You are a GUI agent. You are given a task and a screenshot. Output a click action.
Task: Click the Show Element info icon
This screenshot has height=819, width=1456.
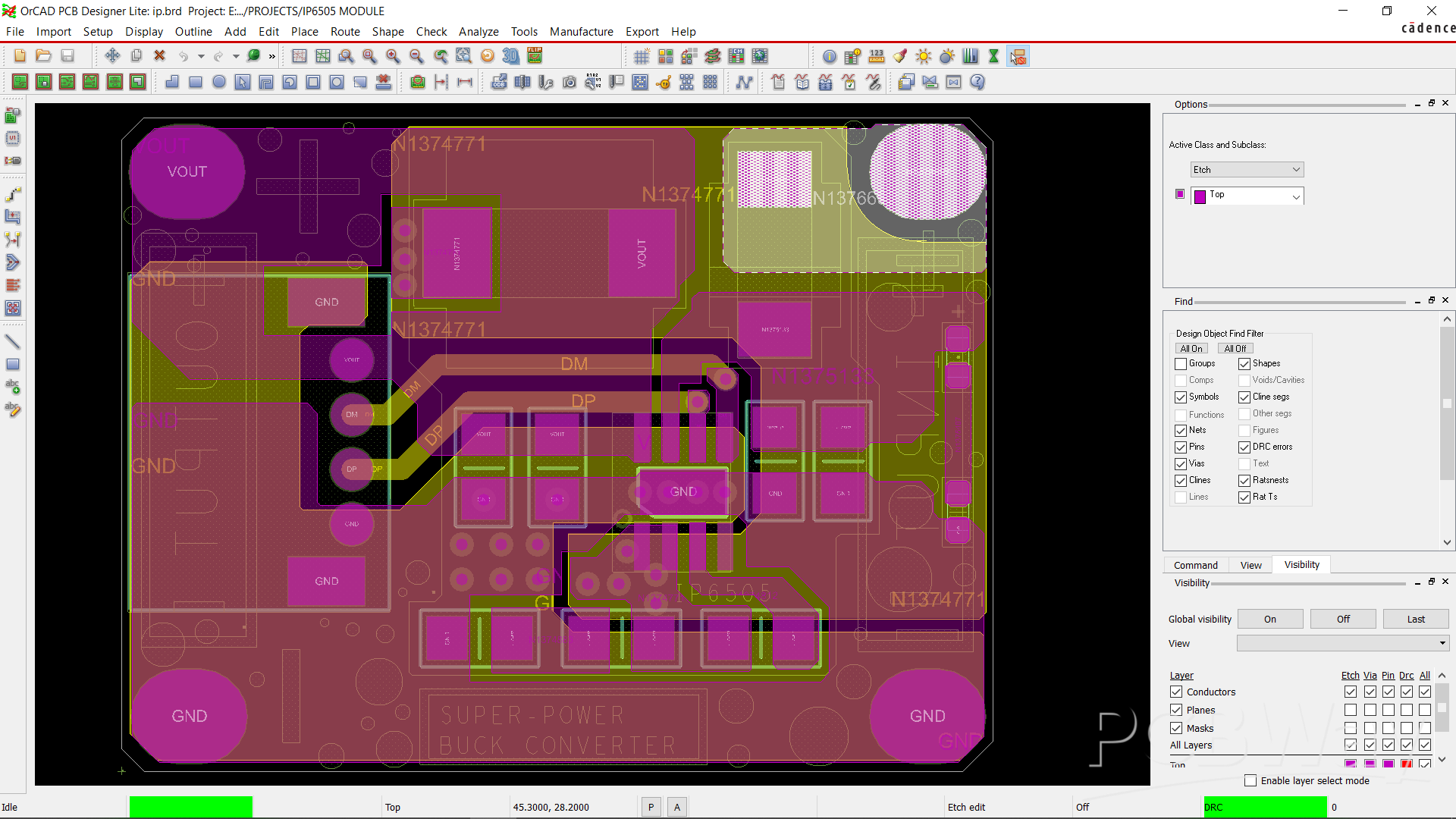pyautogui.click(x=830, y=56)
